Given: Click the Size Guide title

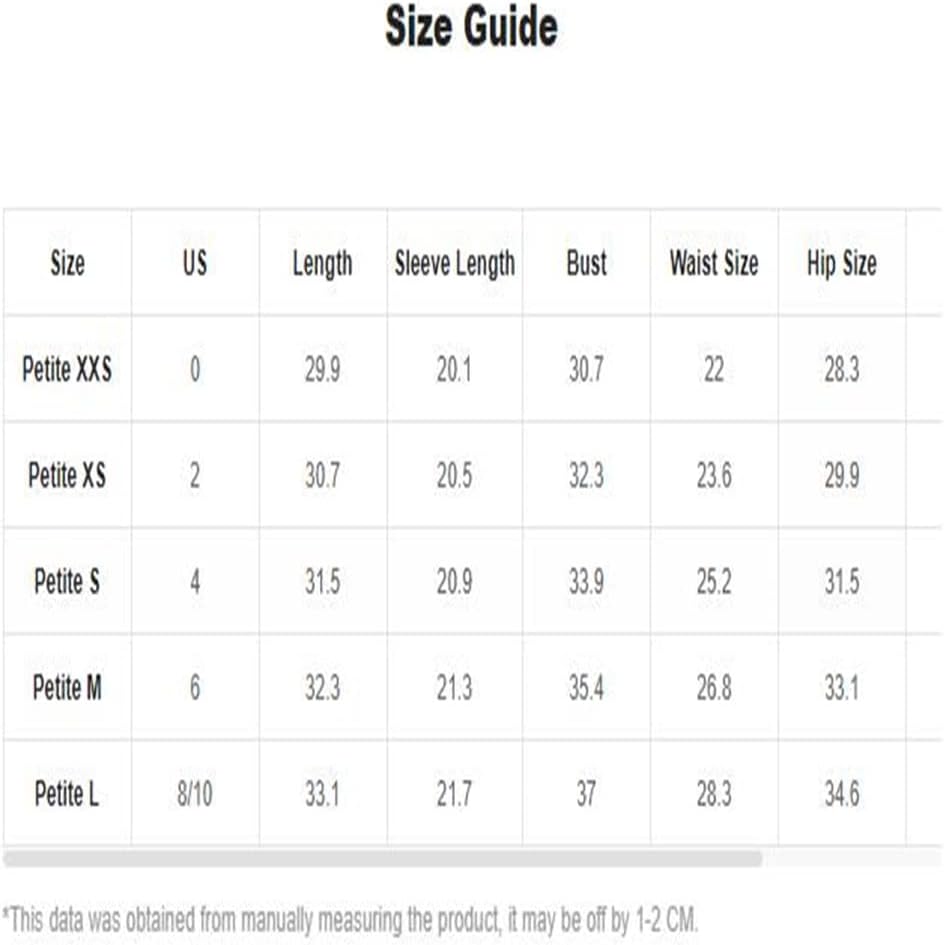Looking at the screenshot, I should pos(471,26).
